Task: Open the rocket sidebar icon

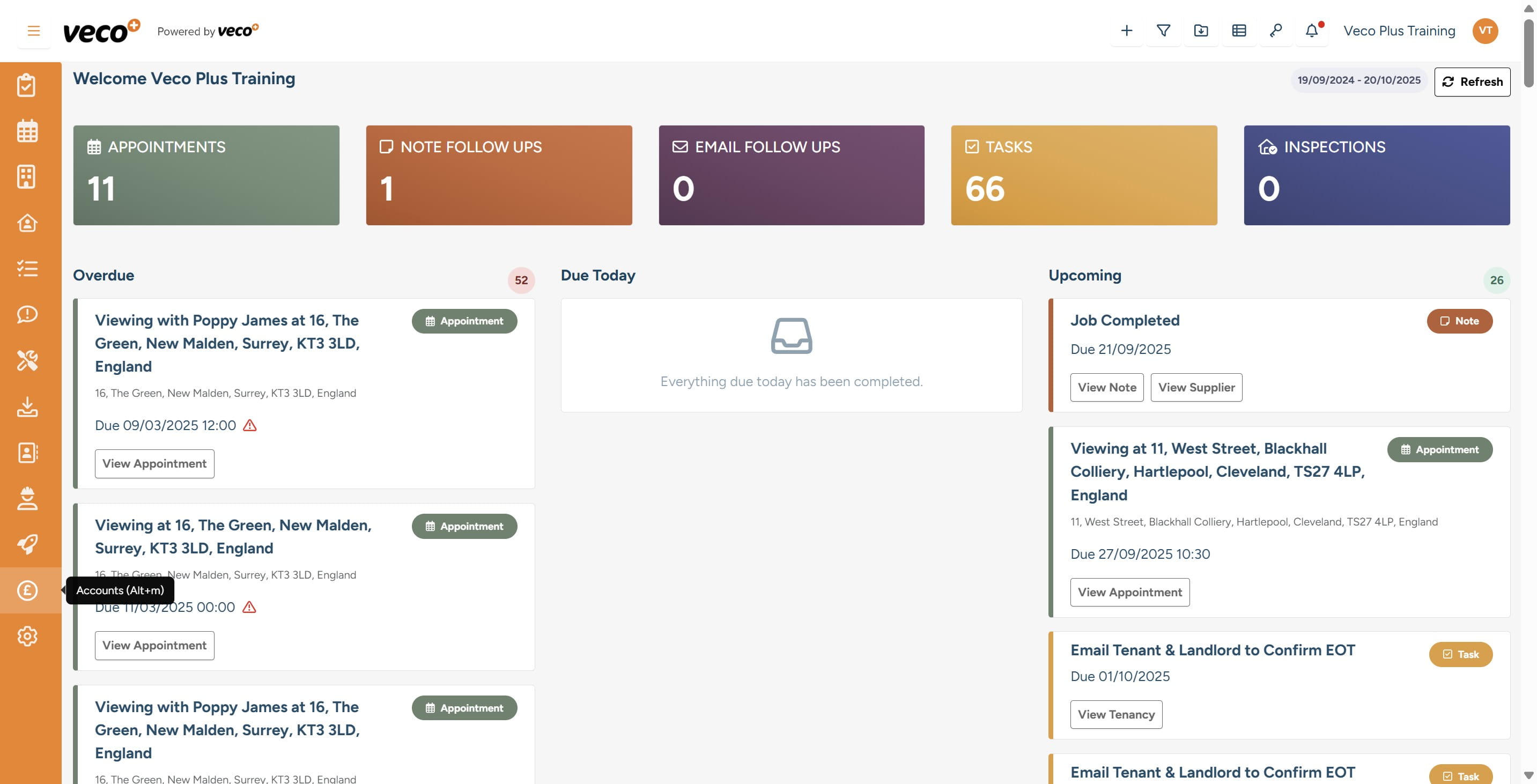Action: pyautogui.click(x=27, y=544)
